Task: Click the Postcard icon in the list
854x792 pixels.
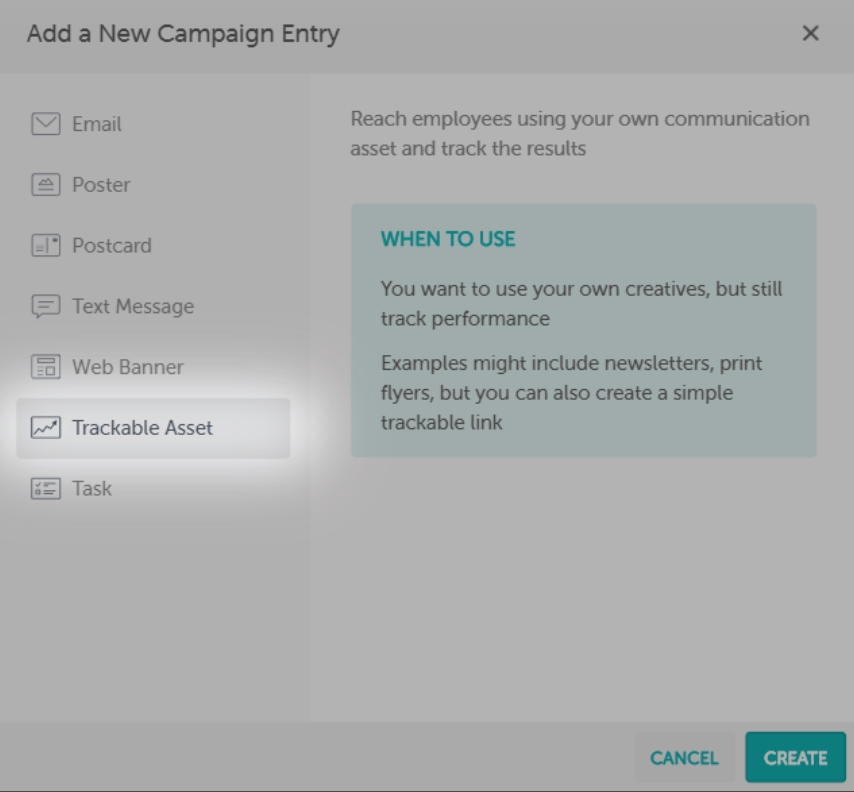Action: (x=45, y=246)
